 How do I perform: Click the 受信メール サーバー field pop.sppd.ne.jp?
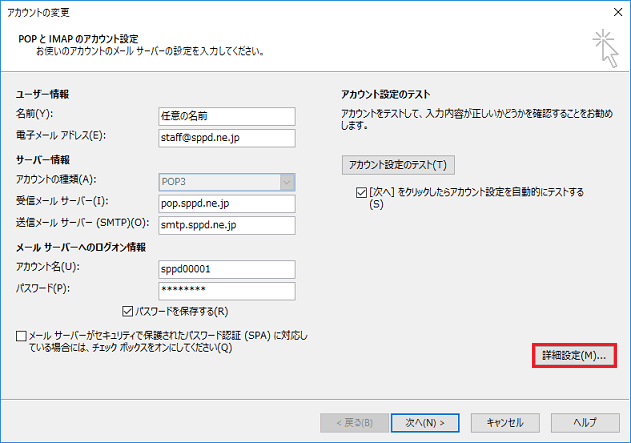(x=226, y=203)
